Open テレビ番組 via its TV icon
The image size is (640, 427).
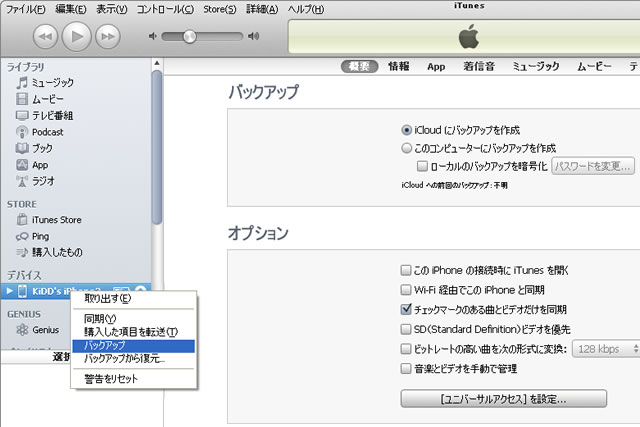tap(22, 116)
